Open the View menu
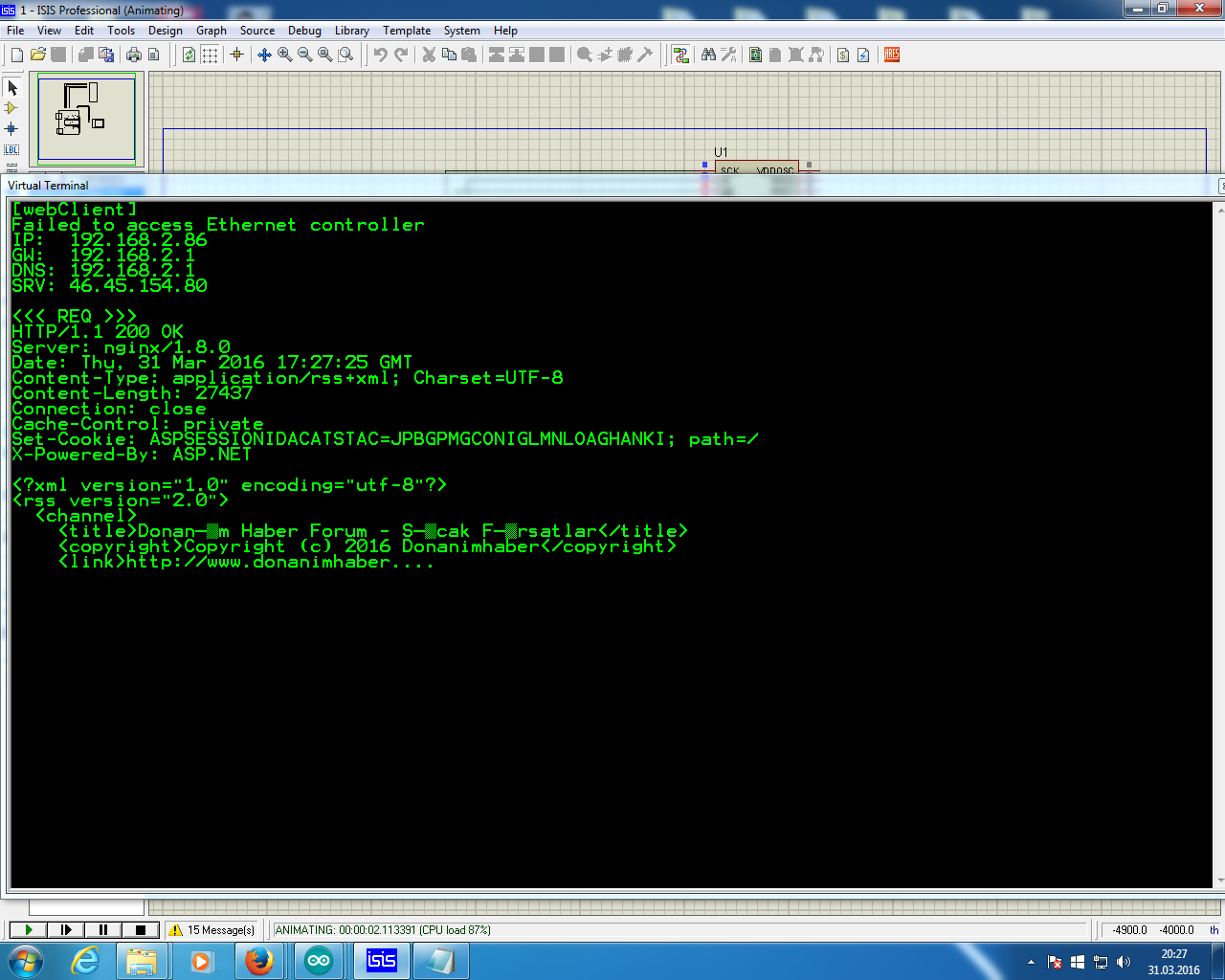 pyautogui.click(x=49, y=31)
